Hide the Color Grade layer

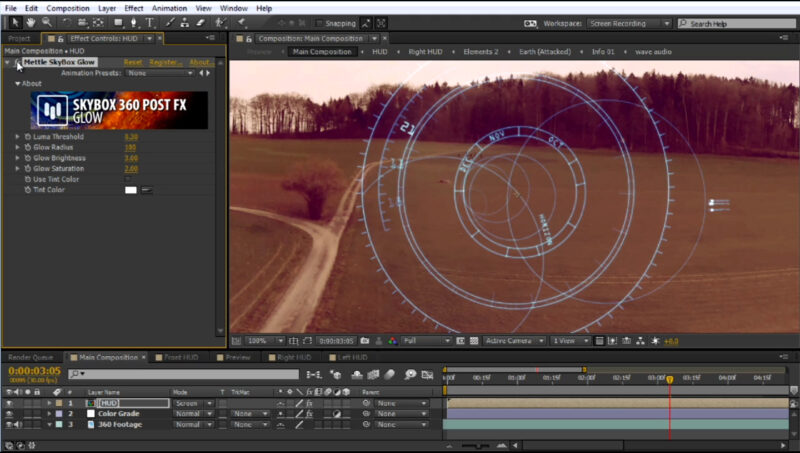[x=9, y=413]
